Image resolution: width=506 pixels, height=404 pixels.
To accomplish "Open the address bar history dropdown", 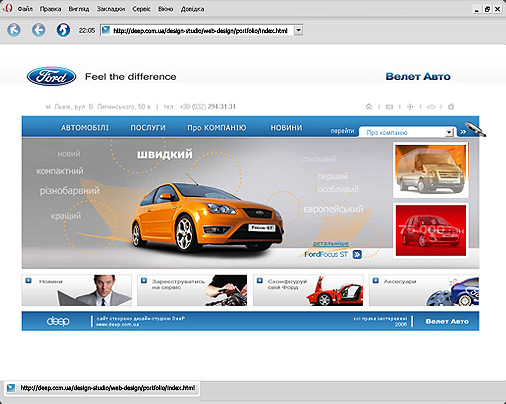I will pyautogui.click(x=299, y=30).
